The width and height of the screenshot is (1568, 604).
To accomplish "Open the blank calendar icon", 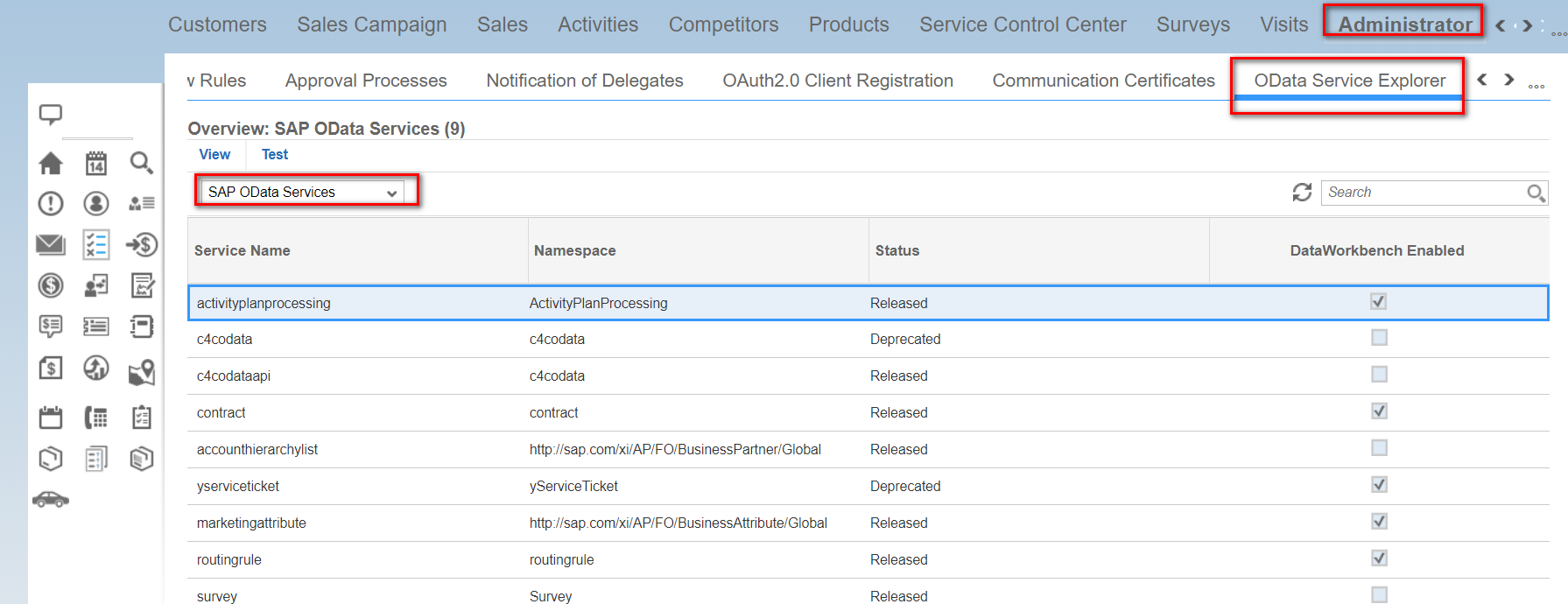I will pyautogui.click(x=51, y=418).
